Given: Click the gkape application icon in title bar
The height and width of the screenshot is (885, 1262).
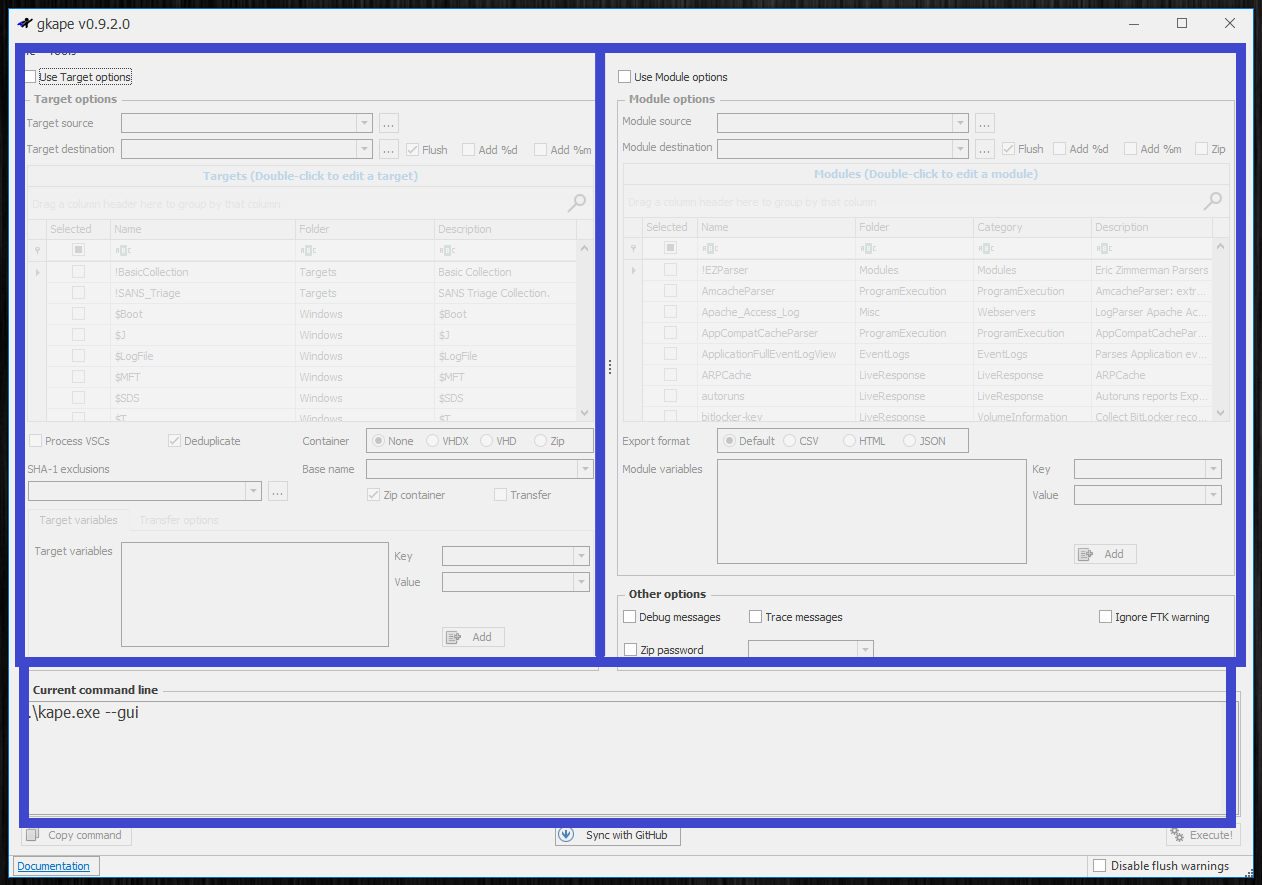Looking at the screenshot, I should [25, 23].
